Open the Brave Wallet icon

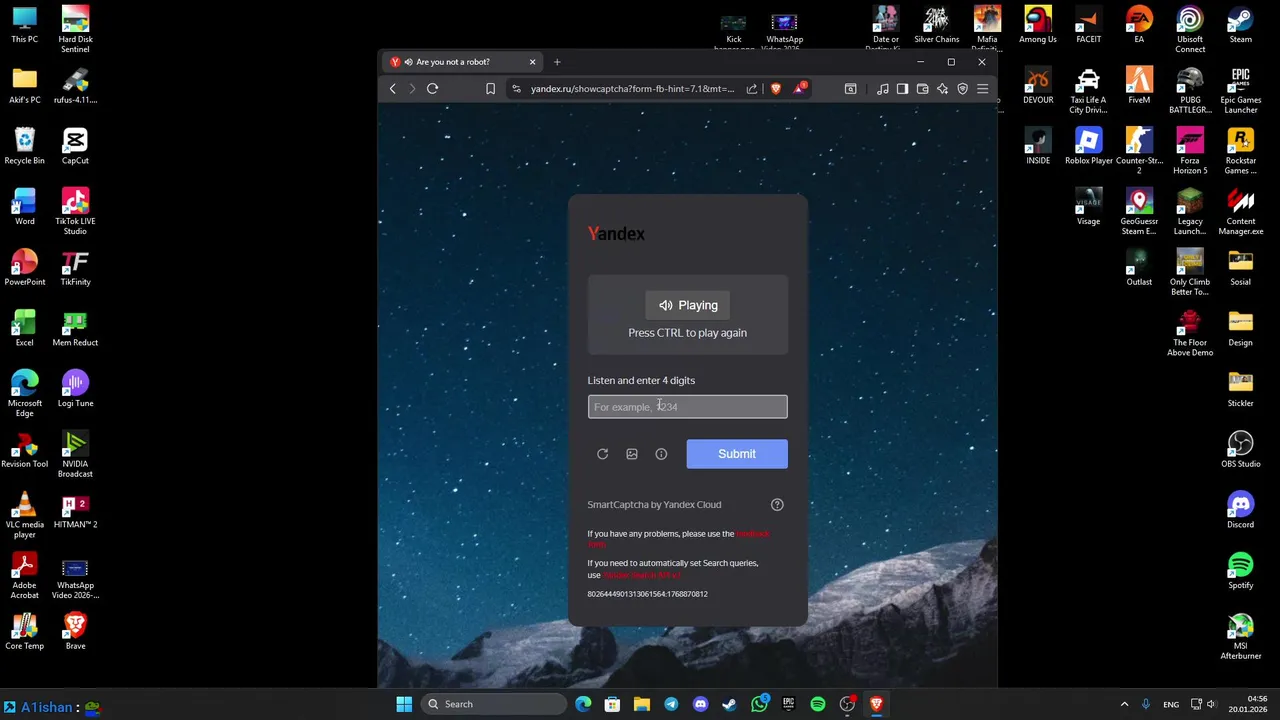(x=922, y=89)
